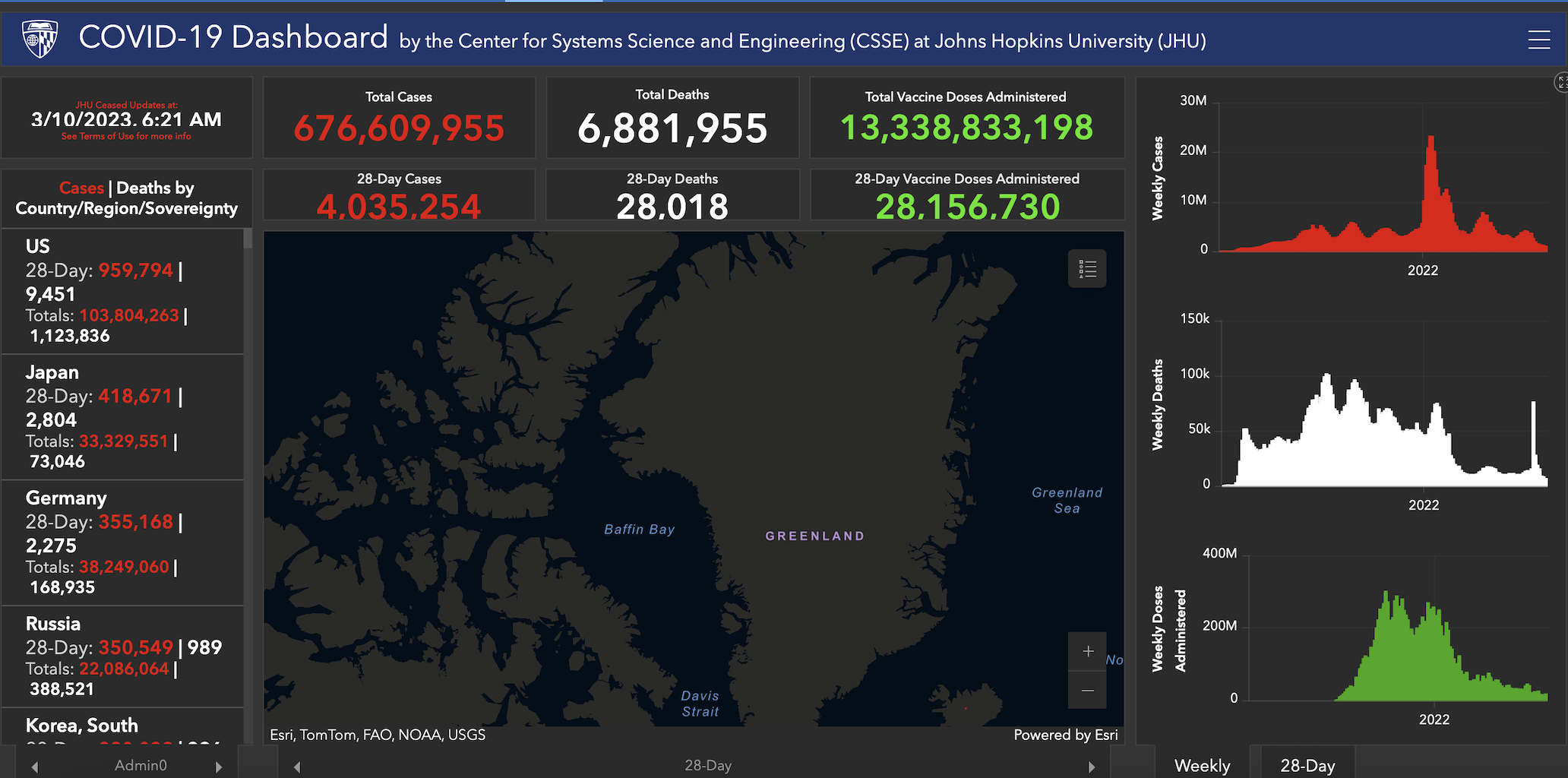Select the 28-Day map tab label

pyautogui.click(x=708, y=765)
